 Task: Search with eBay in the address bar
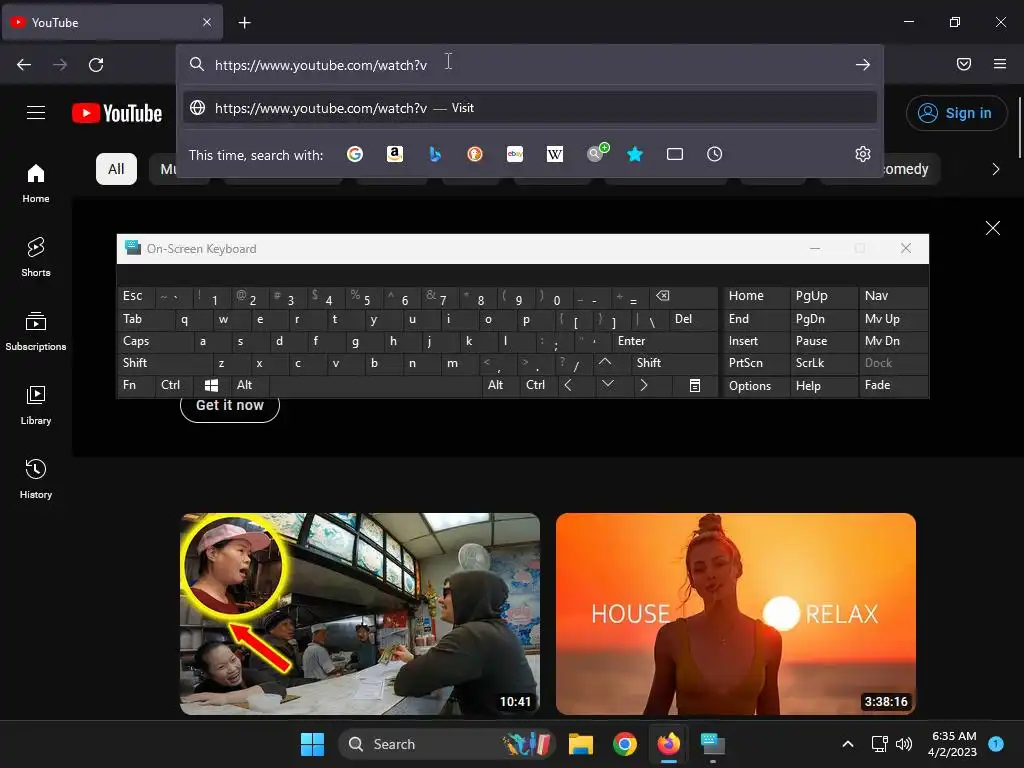coord(515,154)
